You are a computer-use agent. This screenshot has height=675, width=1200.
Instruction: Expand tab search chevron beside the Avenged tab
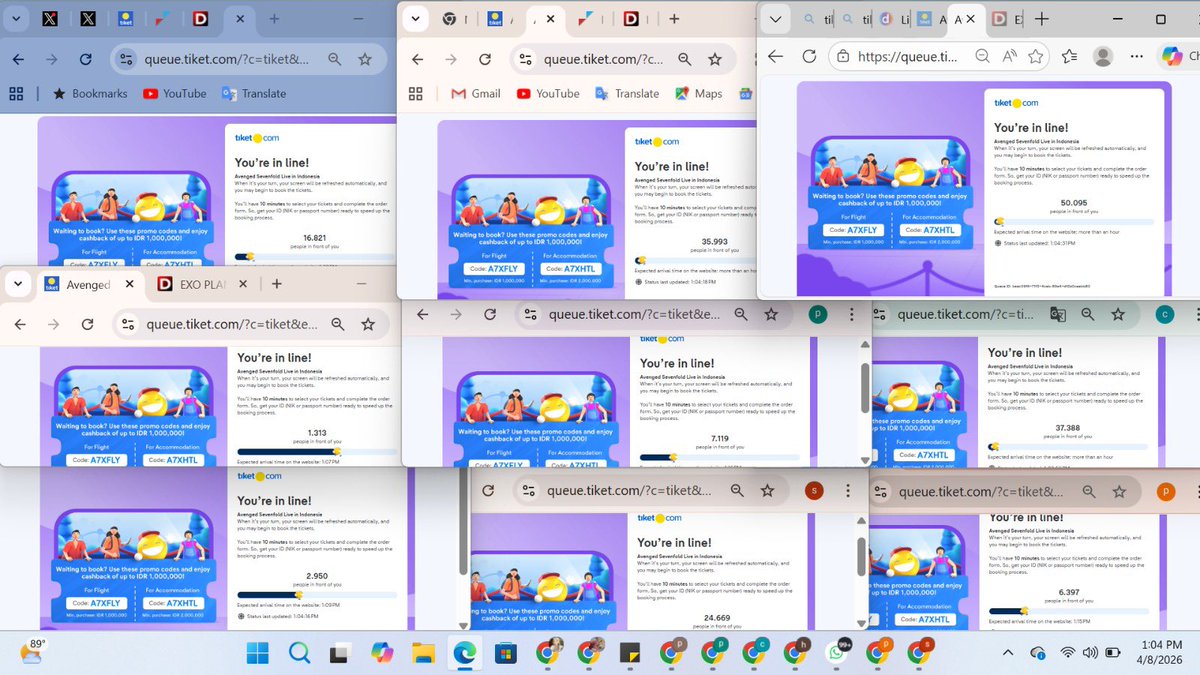click(x=17, y=284)
